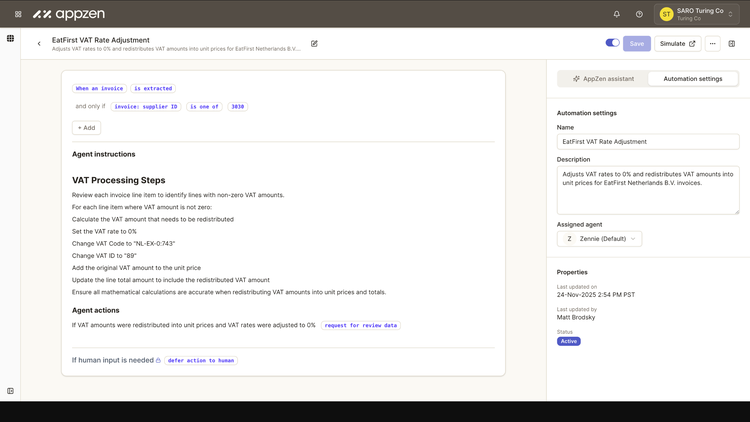Open the left sidebar grid icon
This screenshot has width=750, height=422.
point(11,38)
